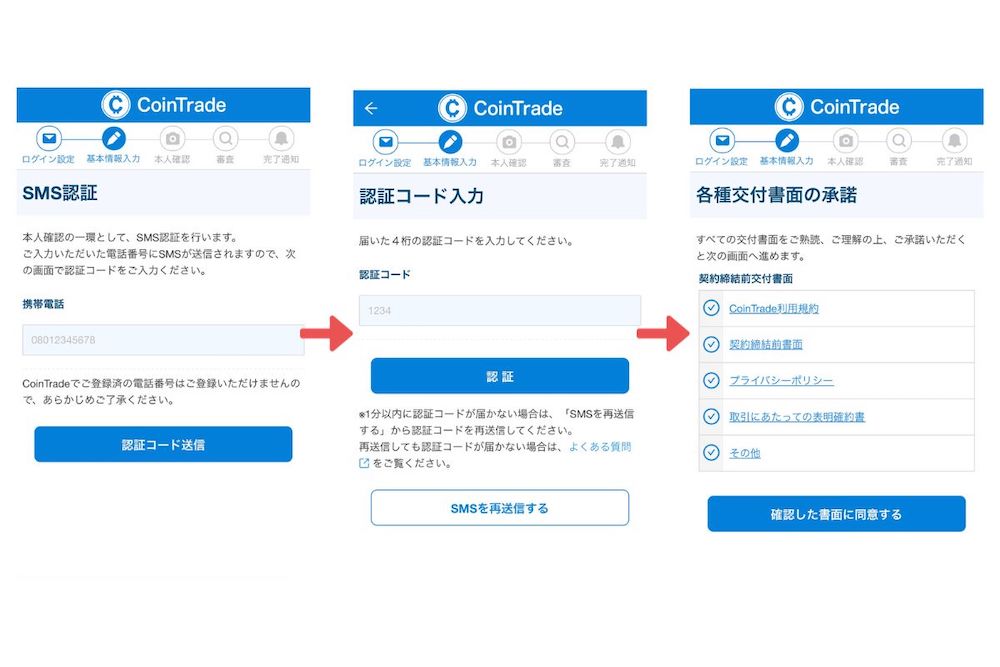Focus 携帯電話 number input field

pos(163,340)
